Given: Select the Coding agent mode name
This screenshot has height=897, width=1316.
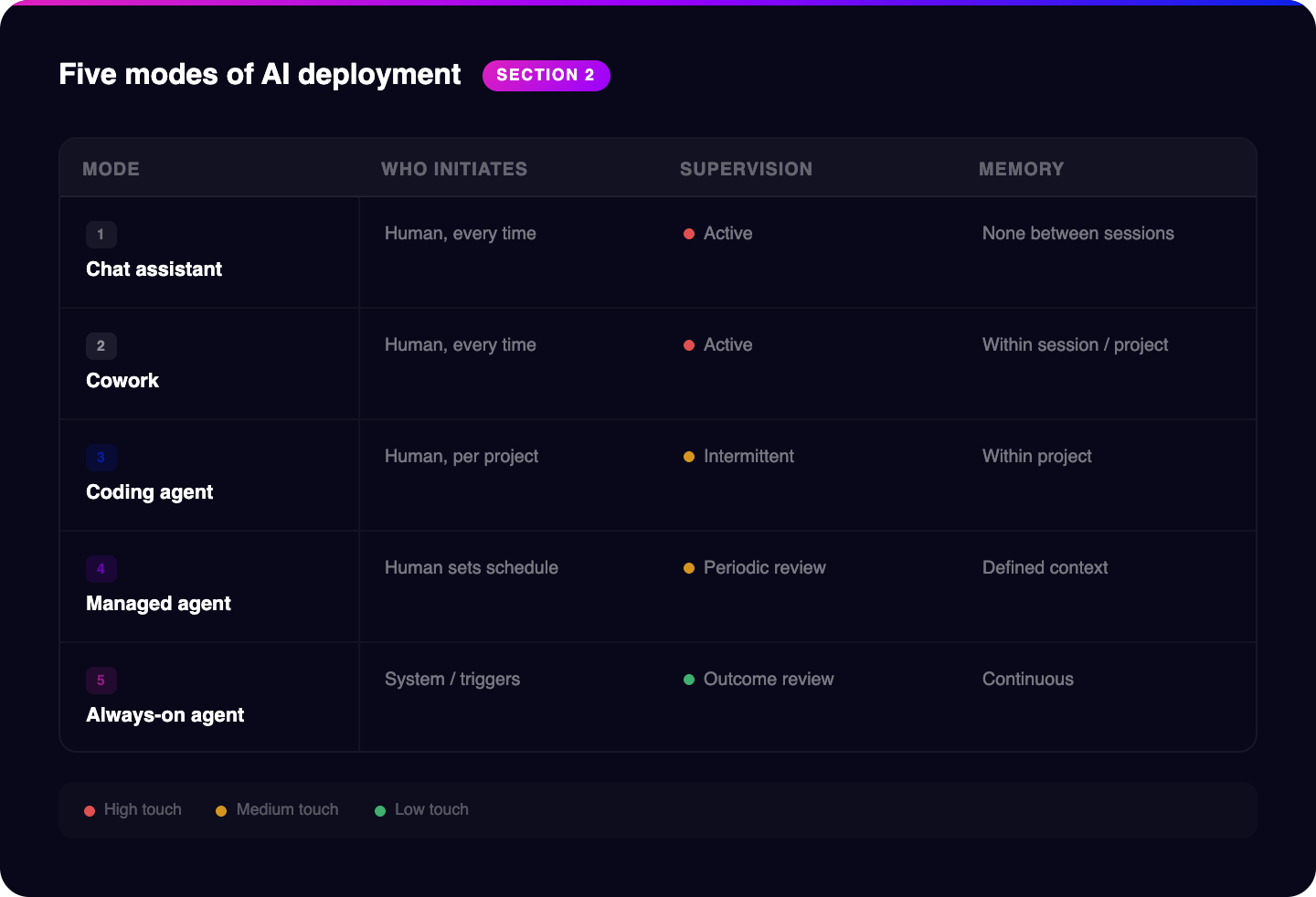Looking at the screenshot, I should point(149,492).
